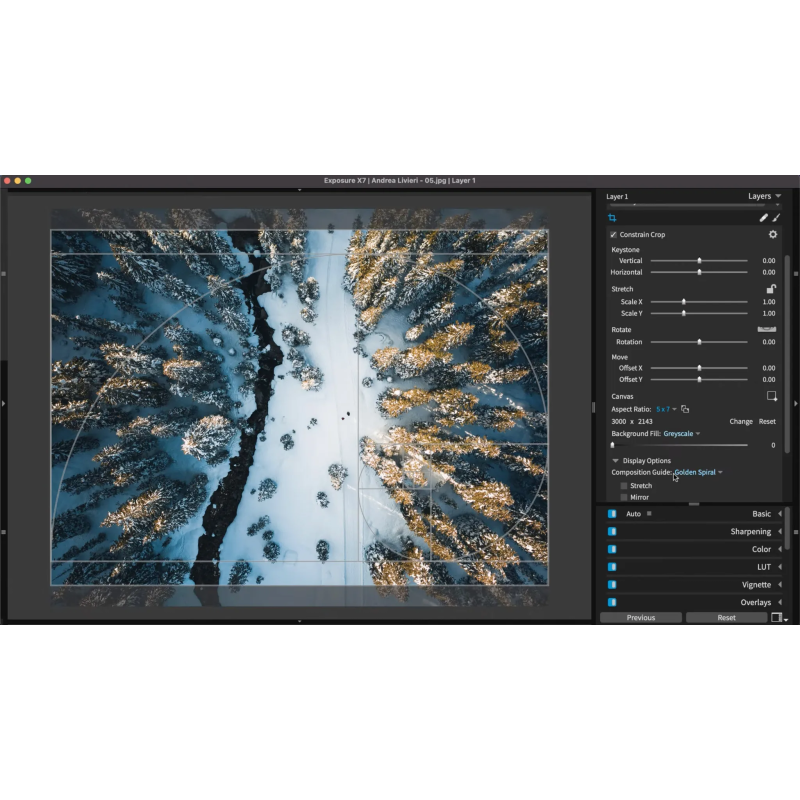Open crop settings gear icon
Viewport: 800px width, 800px height.
[772, 234]
